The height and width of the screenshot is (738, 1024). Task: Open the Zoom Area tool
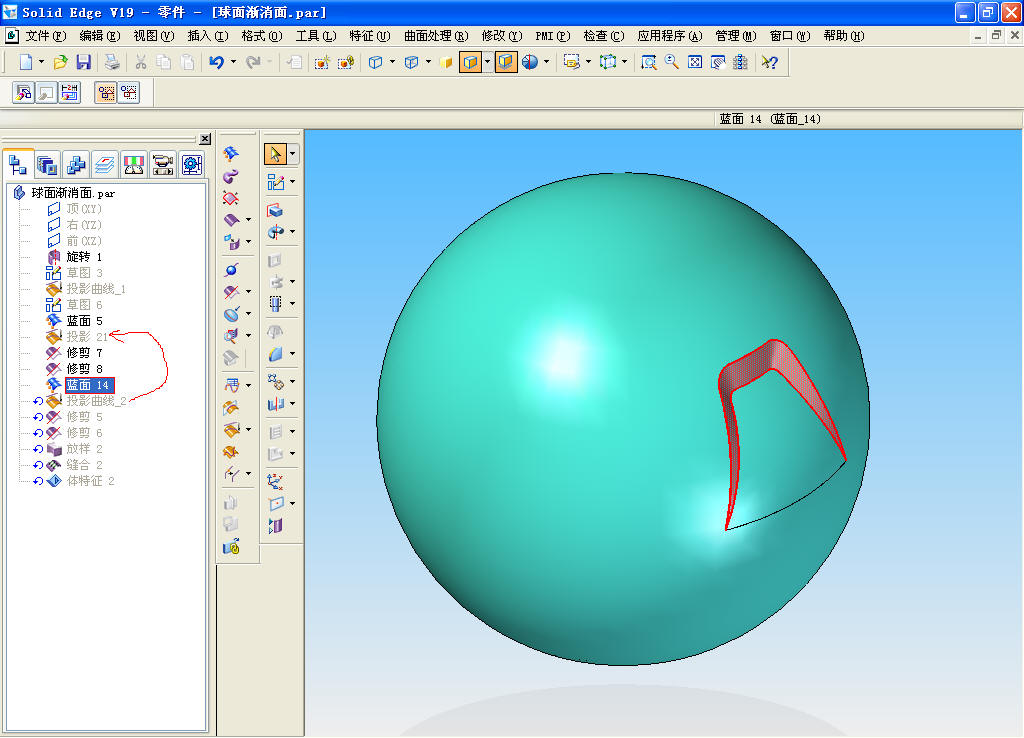648,62
